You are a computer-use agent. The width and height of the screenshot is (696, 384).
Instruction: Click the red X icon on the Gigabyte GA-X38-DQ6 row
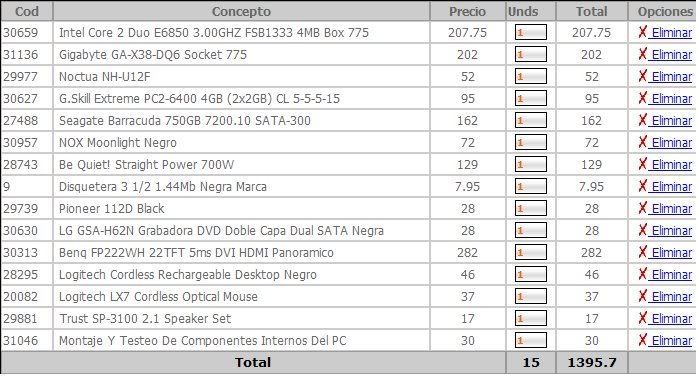pyautogui.click(x=642, y=54)
